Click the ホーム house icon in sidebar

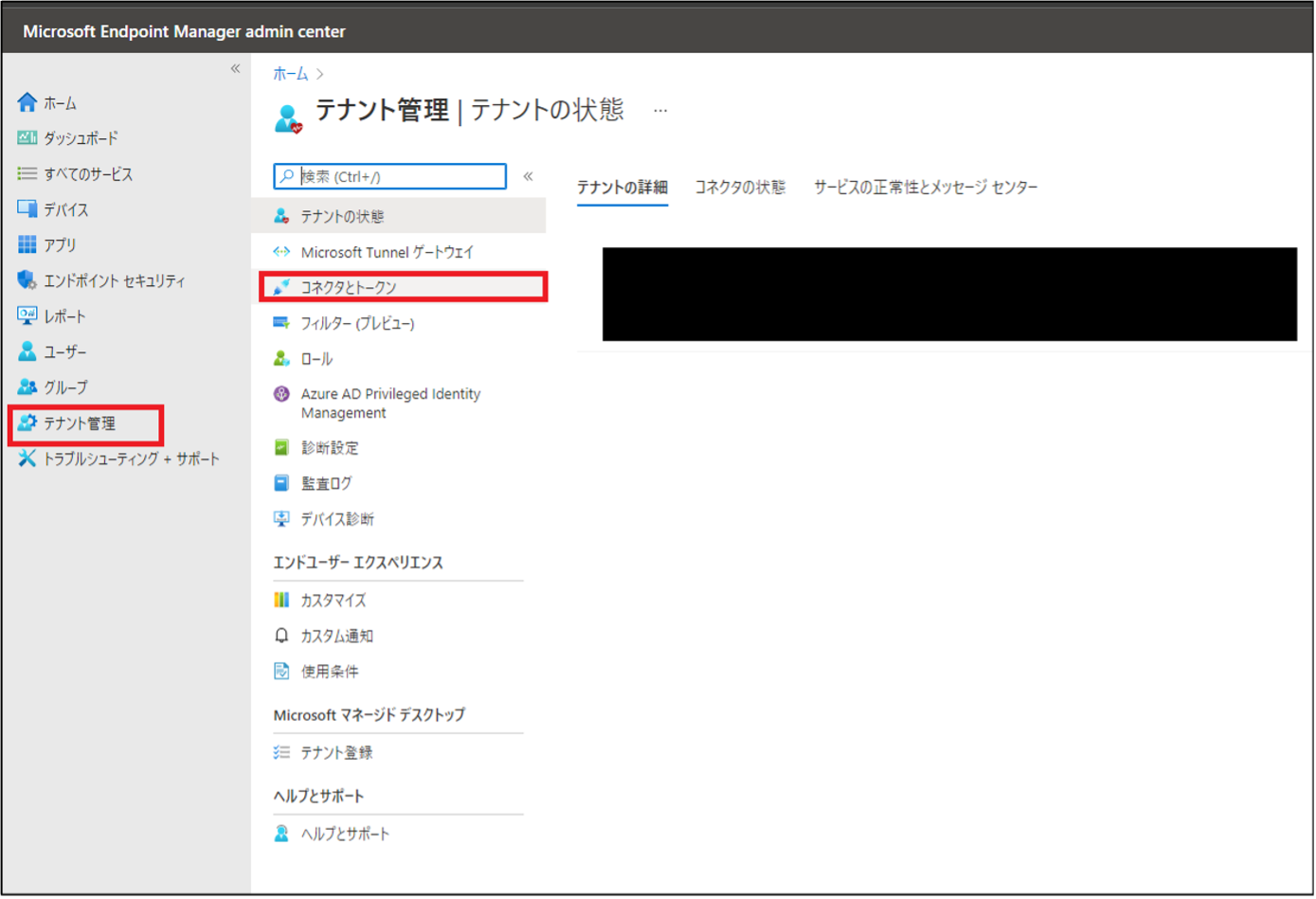click(27, 102)
